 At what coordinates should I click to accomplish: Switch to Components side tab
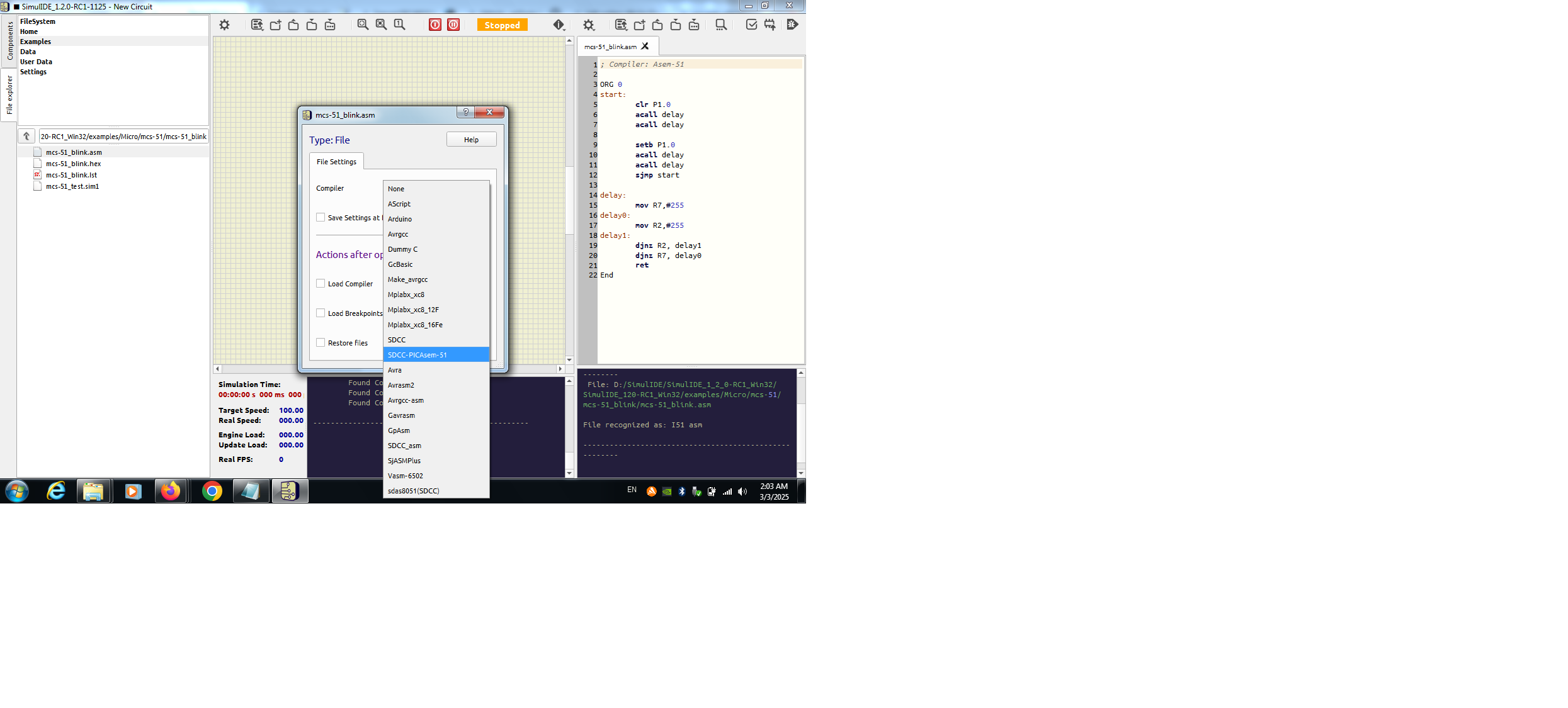pyautogui.click(x=9, y=41)
